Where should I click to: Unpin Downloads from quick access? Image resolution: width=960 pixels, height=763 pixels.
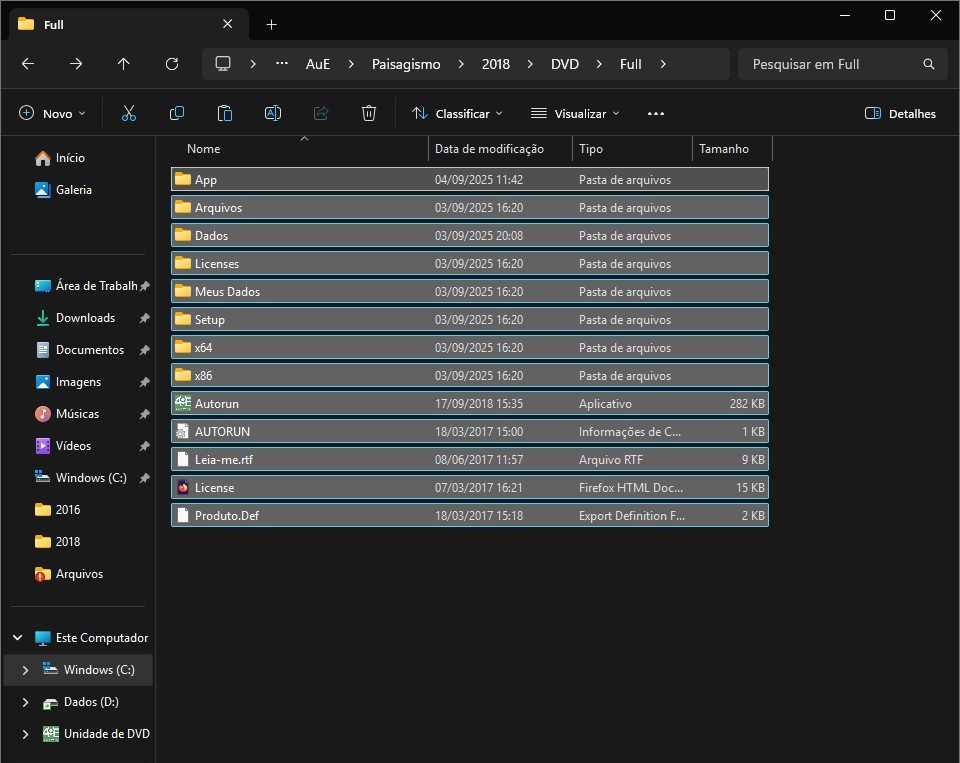click(144, 318)
